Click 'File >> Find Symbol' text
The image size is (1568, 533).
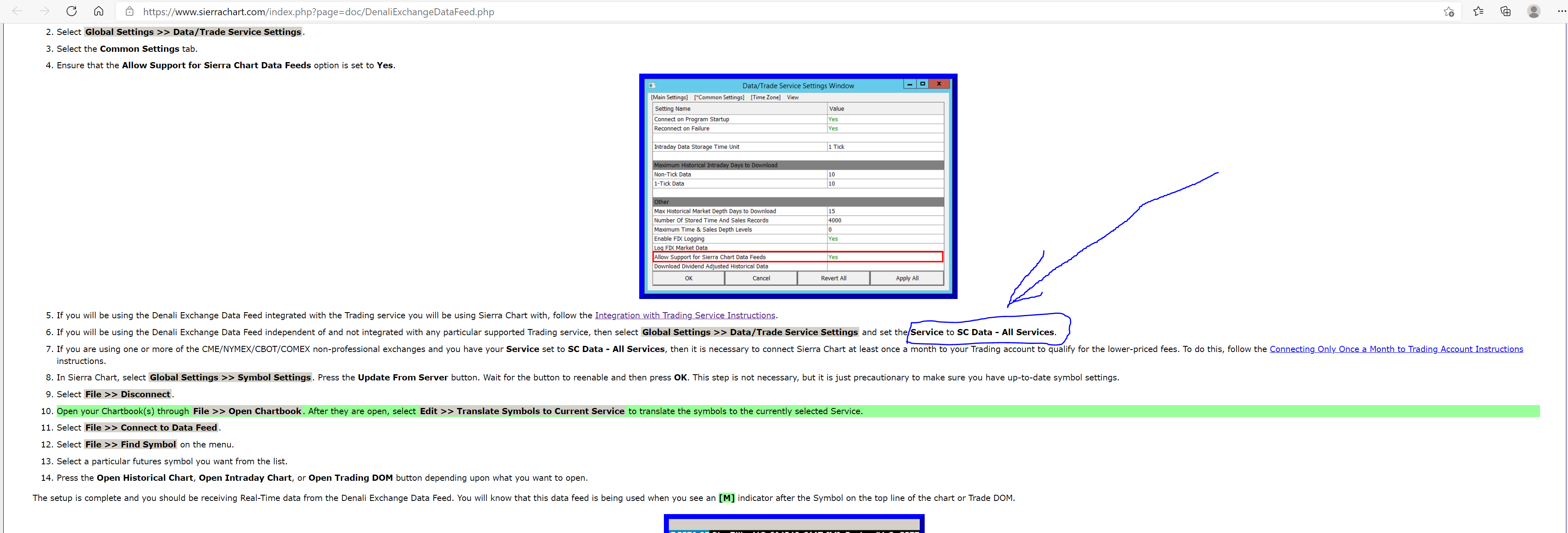[x=130, y=445]
